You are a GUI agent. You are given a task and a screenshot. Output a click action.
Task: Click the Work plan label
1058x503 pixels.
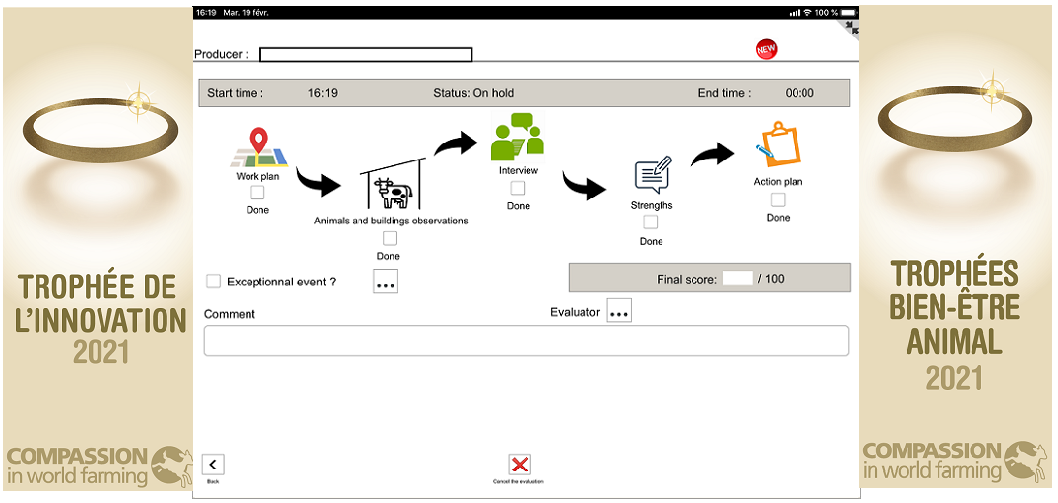[257, 177]
